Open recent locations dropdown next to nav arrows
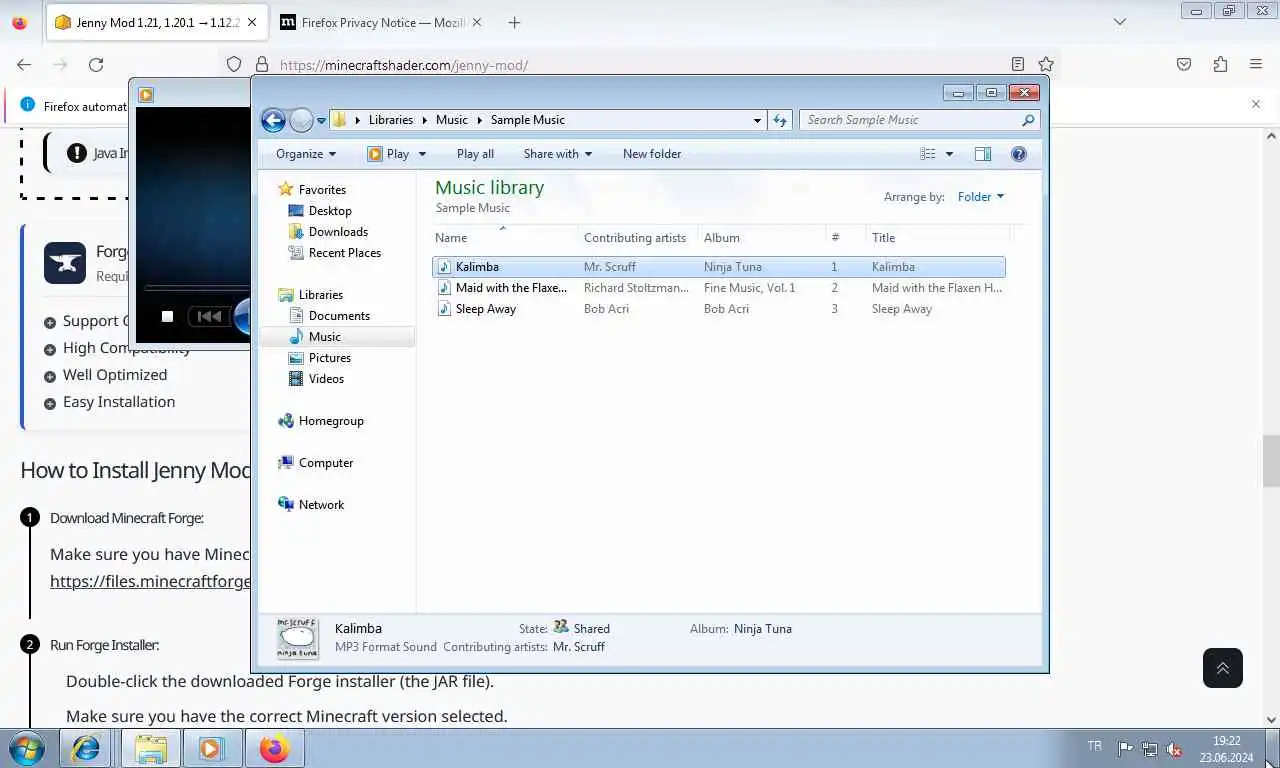Image resolution: width=1280 pixels, height=768 pixels. point(321,120)
